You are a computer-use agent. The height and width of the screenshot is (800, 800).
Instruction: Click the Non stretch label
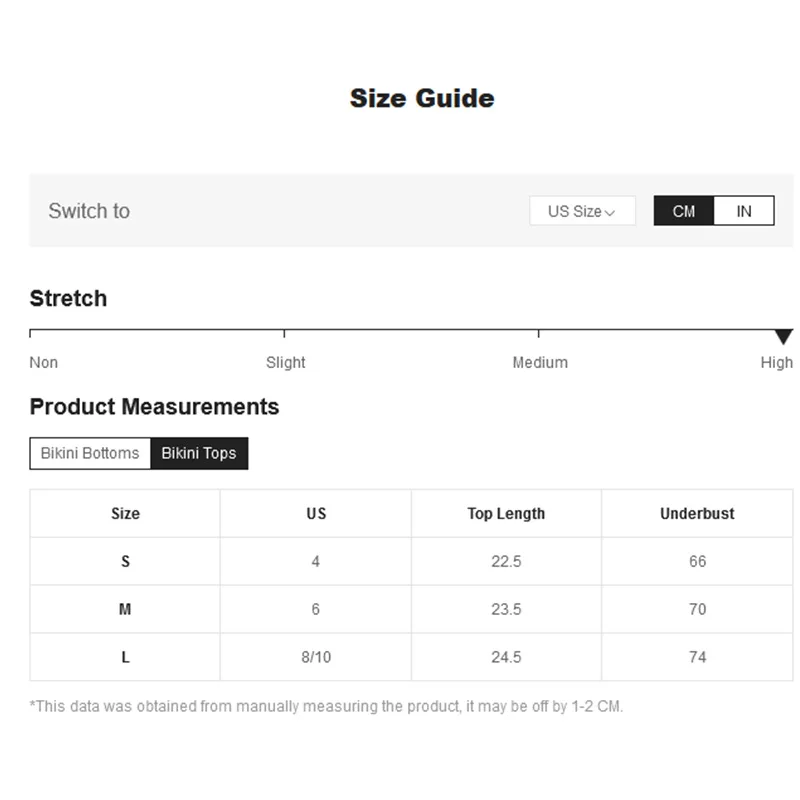[x=44, y=362]
